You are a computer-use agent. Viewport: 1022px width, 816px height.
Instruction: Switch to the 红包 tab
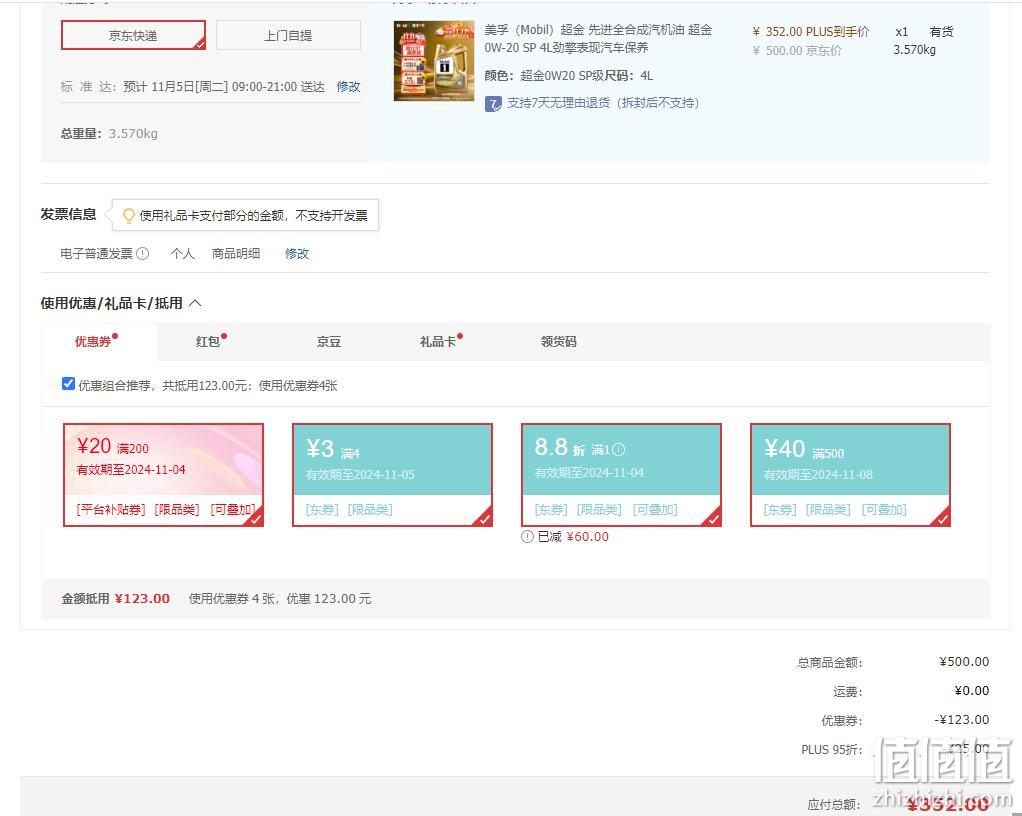click(208, 342)
